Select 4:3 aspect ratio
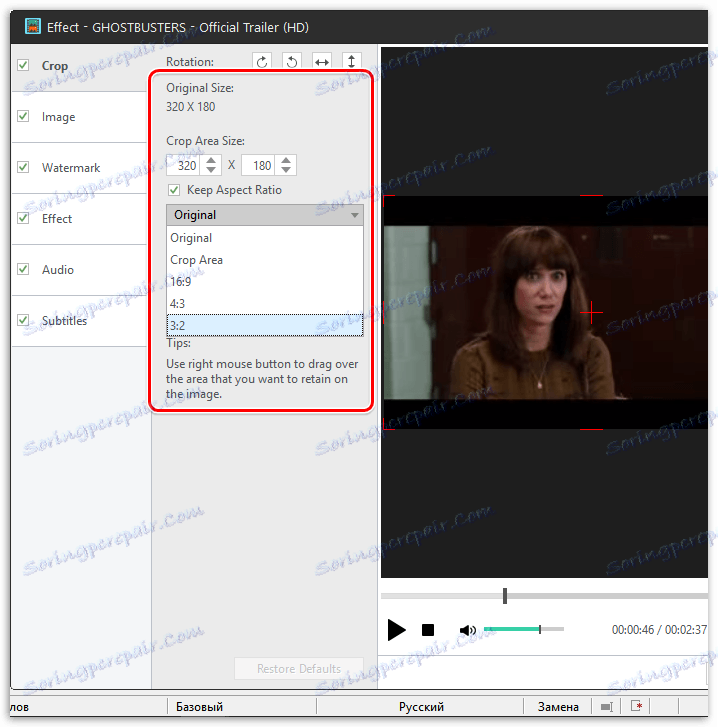 pos(265,303)
